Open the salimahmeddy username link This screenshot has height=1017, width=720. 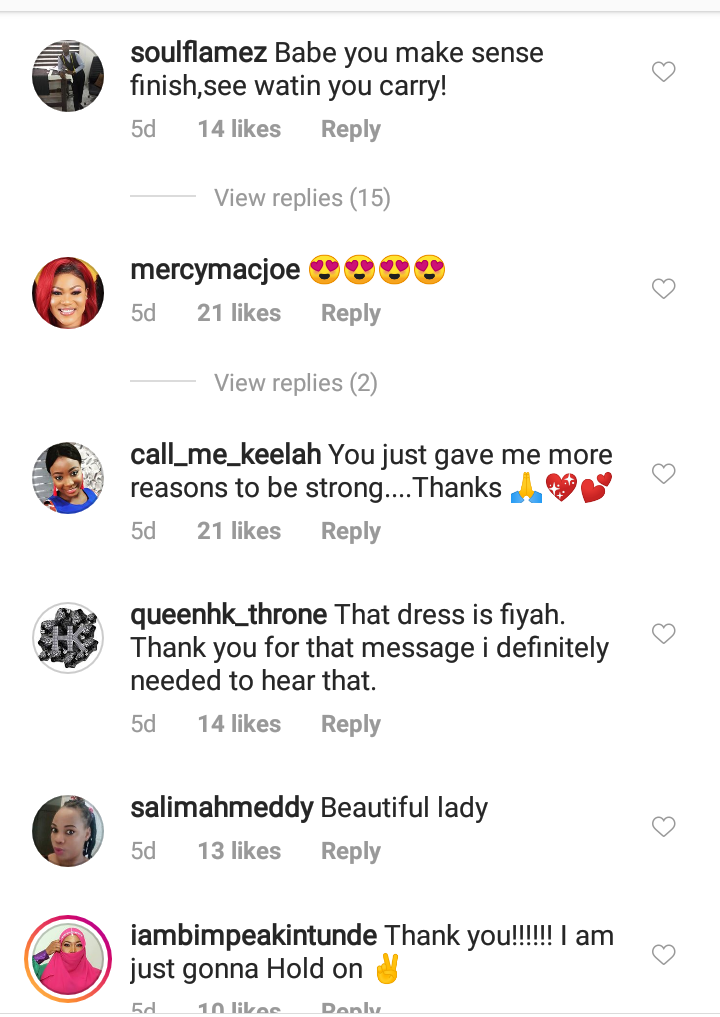[x=222, y=808]
